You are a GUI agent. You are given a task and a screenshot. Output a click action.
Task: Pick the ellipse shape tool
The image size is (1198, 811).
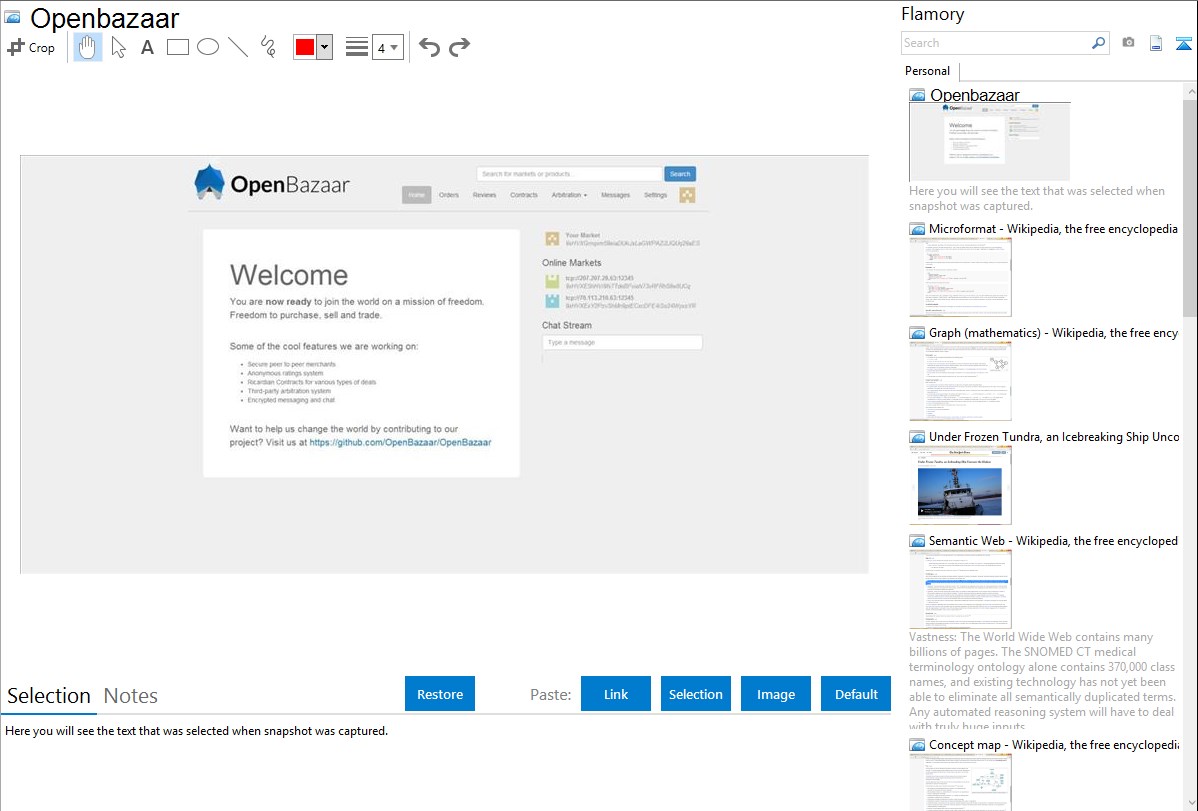(x=208, y=47)
